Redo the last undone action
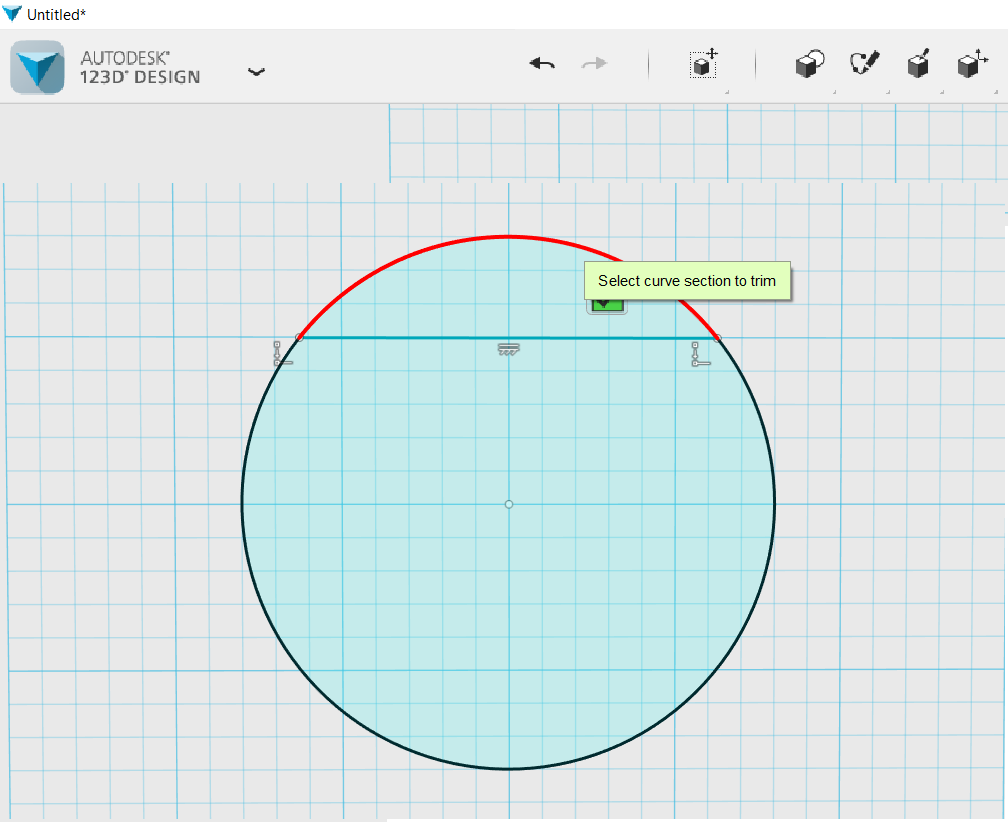The height and width of the screenshot is (822, 1008). [x=594, y=64]
